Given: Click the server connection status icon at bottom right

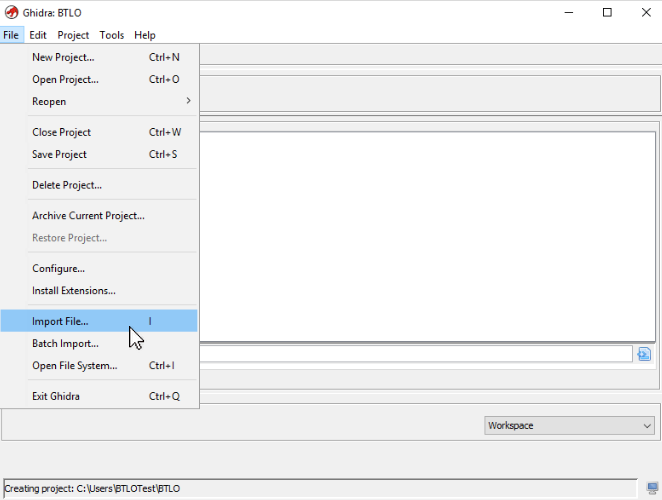Looking at the screenshot, I should click(x=653, y=489).
